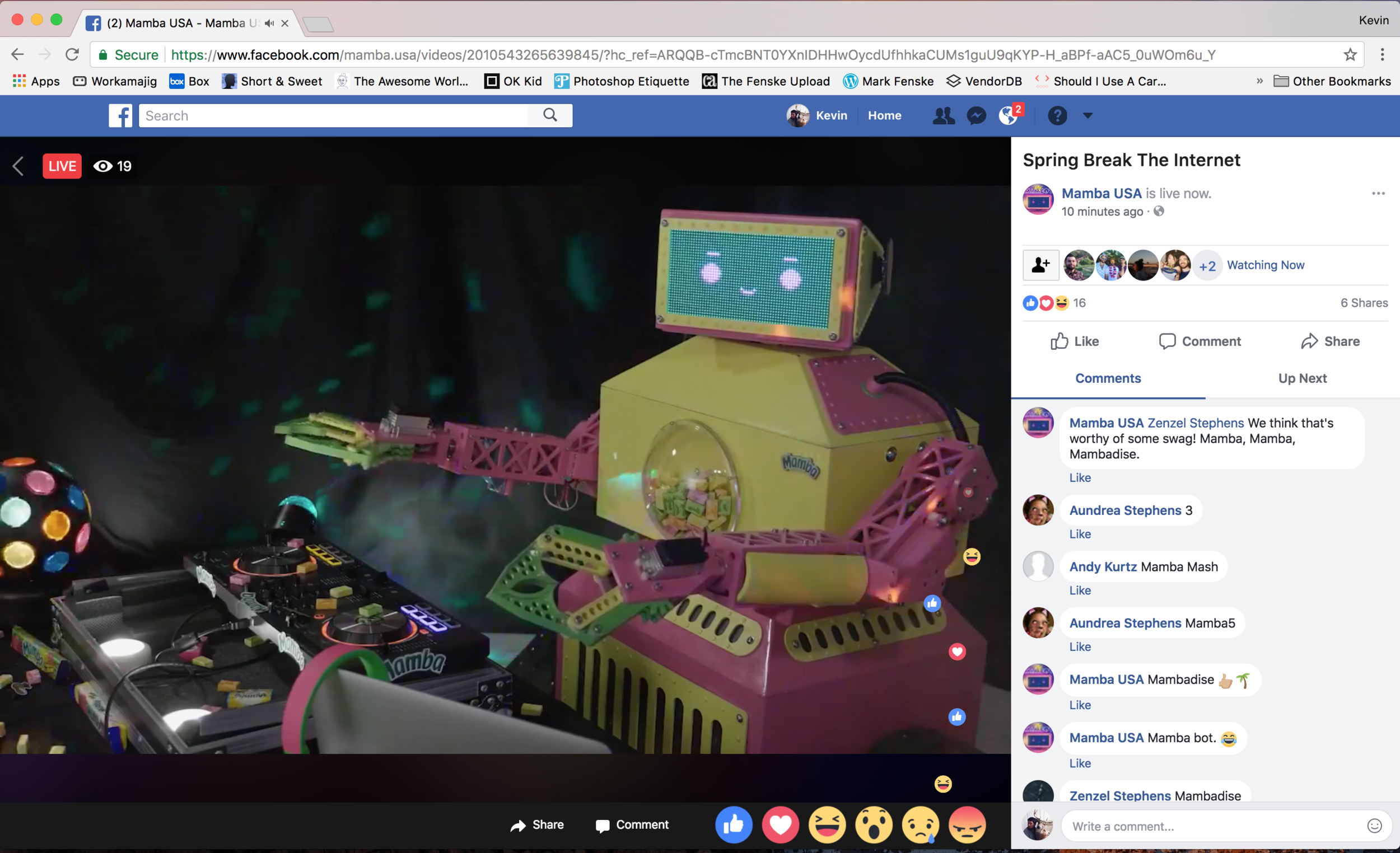The height and width of the screenshot is (853, 1400).
Task: Open the Mamba USA page link in header
Action: pyautogui.click(x=1101, y=194)
